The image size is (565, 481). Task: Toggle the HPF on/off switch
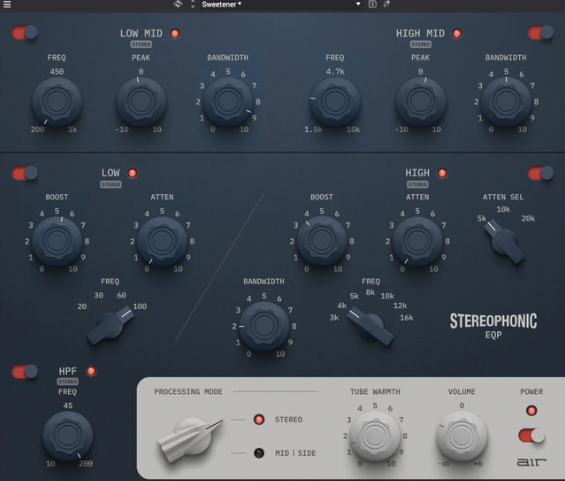tap(25, 371)
